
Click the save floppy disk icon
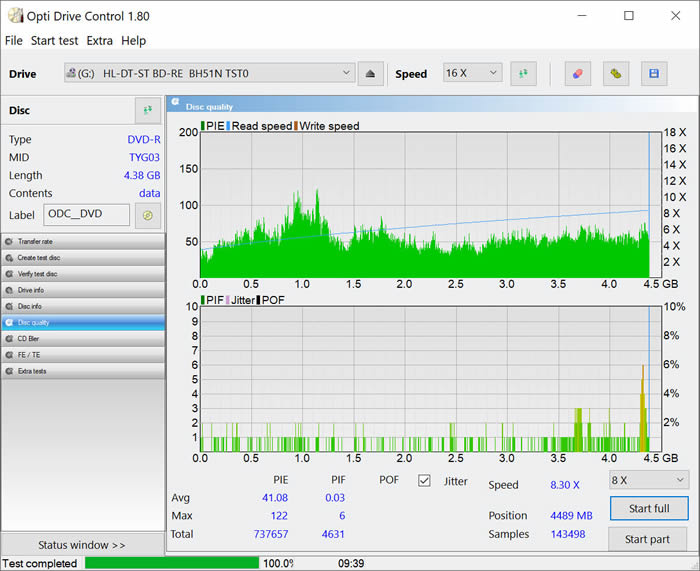[x=654, y=73]
